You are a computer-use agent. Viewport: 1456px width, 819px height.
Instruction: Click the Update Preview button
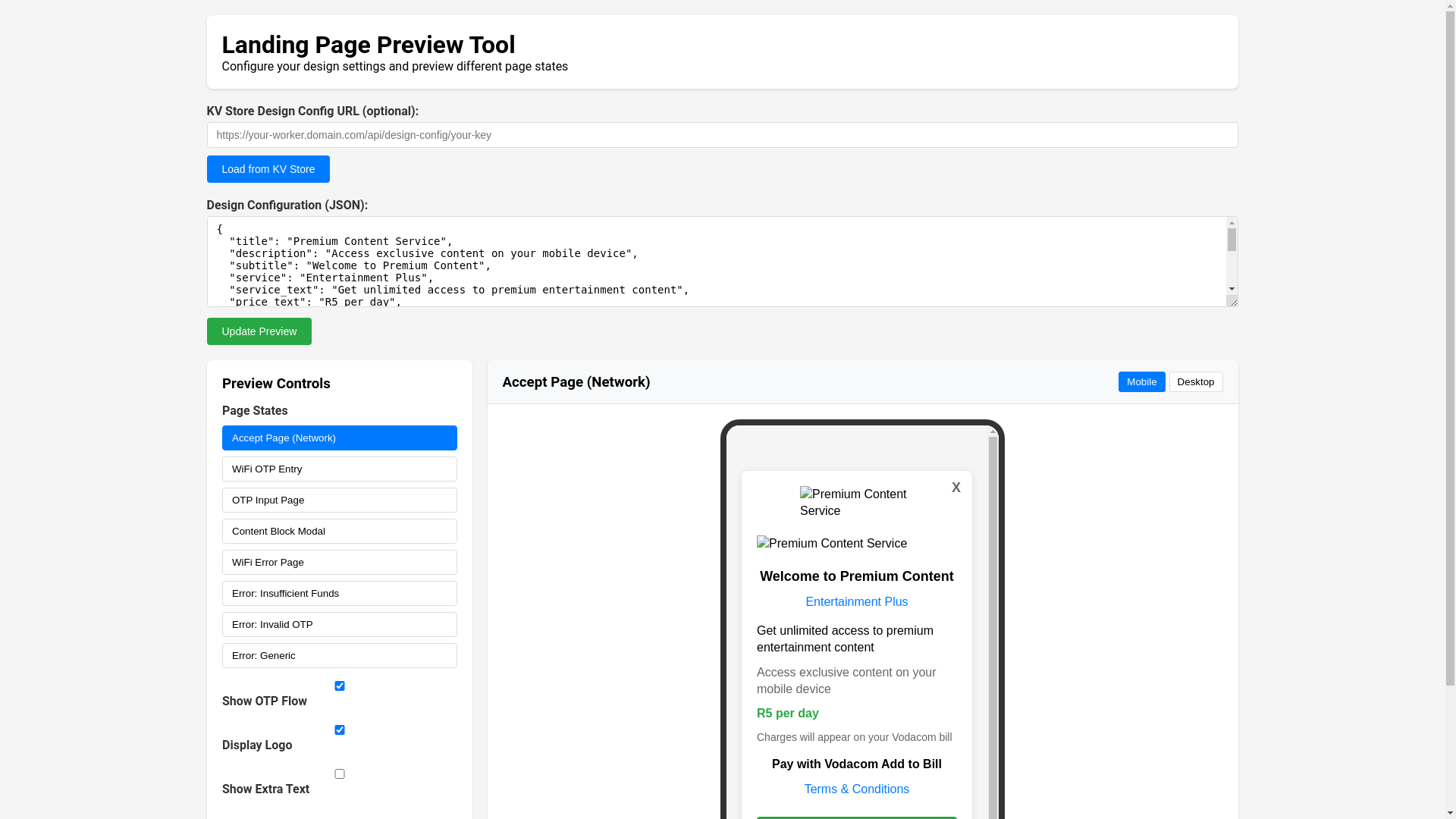point(259,331)
